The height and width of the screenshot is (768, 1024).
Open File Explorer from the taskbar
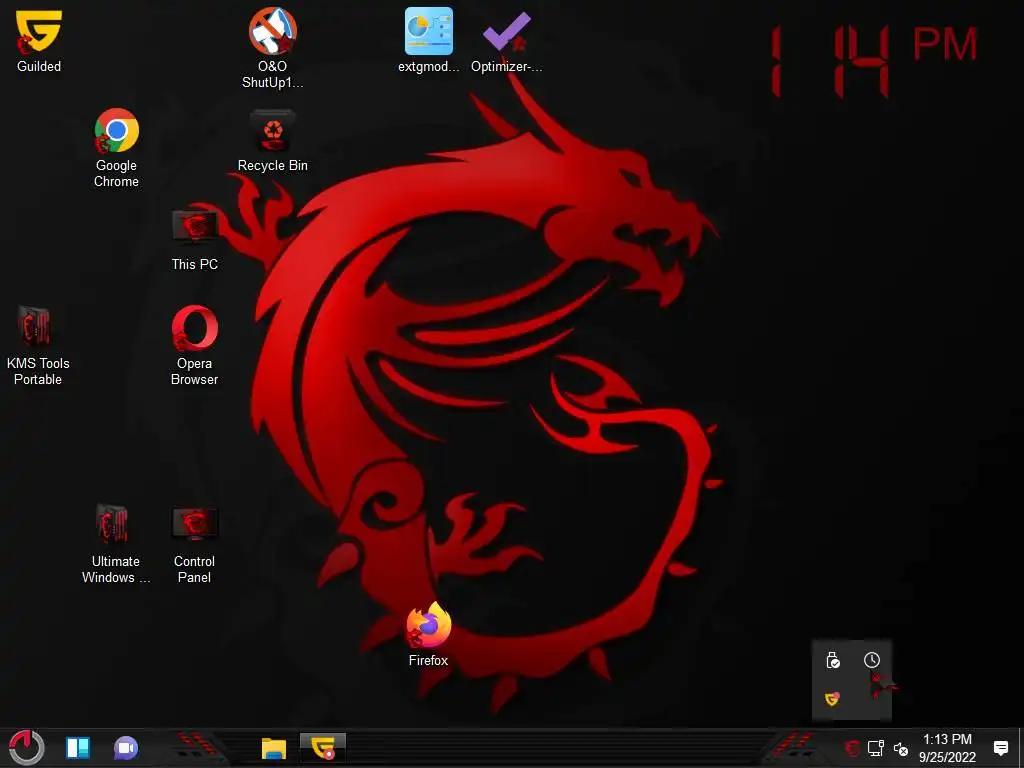pyautogui.click(x=274, y=748)
